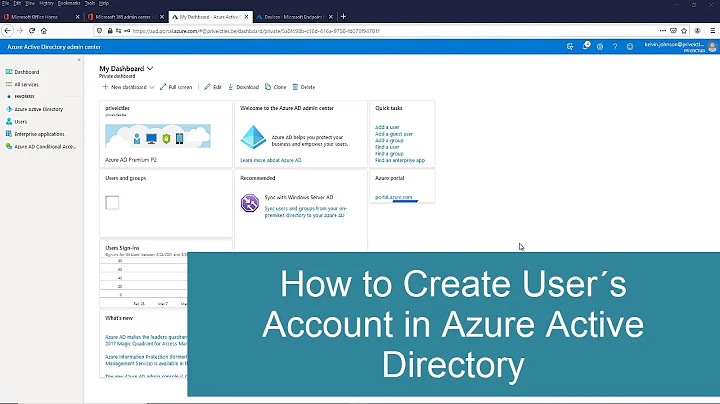Click the Azure AD sync connect icon

point(250,203)
